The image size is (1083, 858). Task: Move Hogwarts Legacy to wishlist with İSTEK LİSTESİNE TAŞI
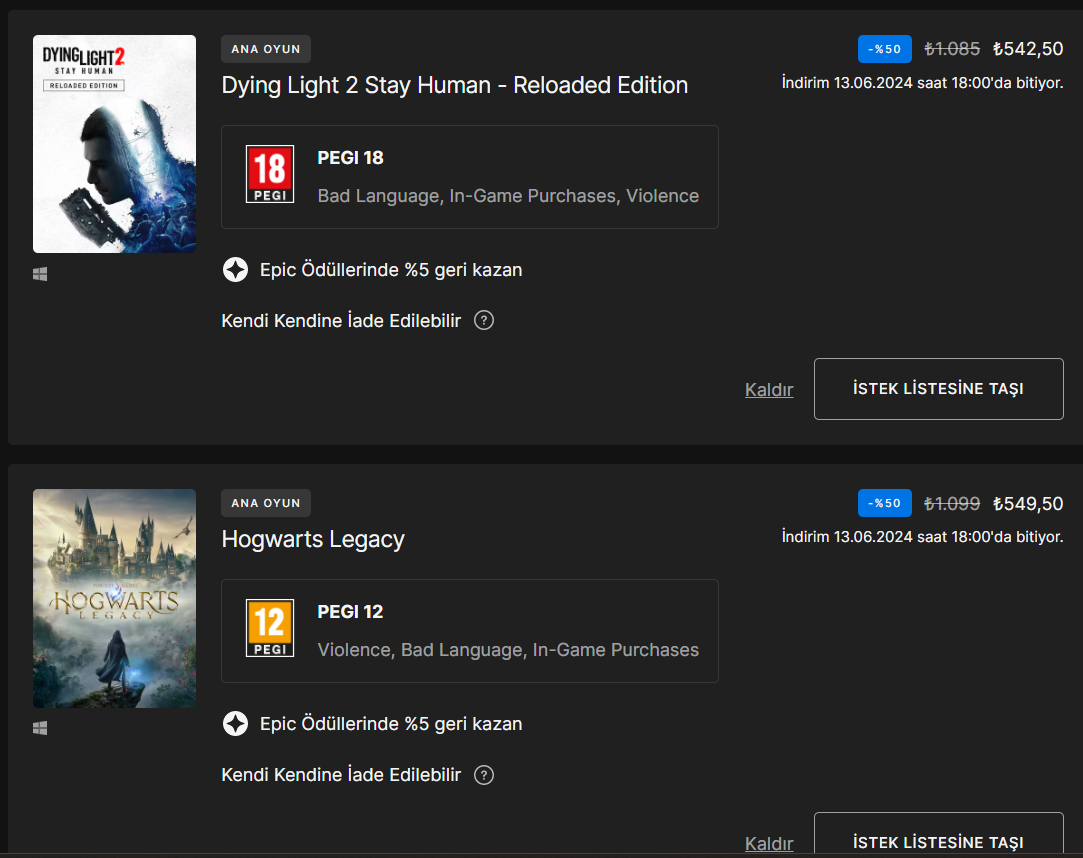coord(939,835)
